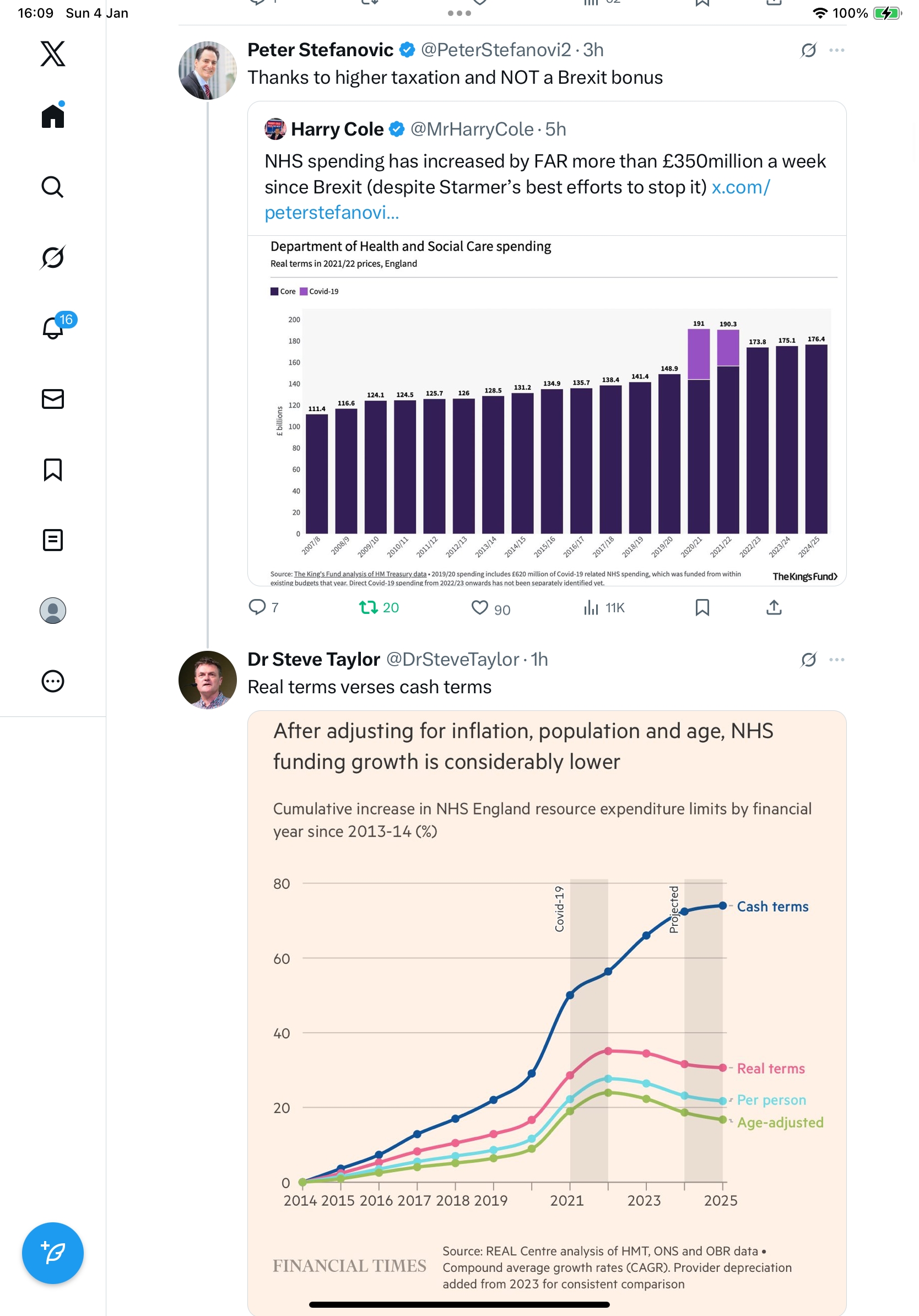This screenshot has height=1316, width=919.
Task: Open more options on Dr Steve Taylor's reply
Action: click(836, 660)
